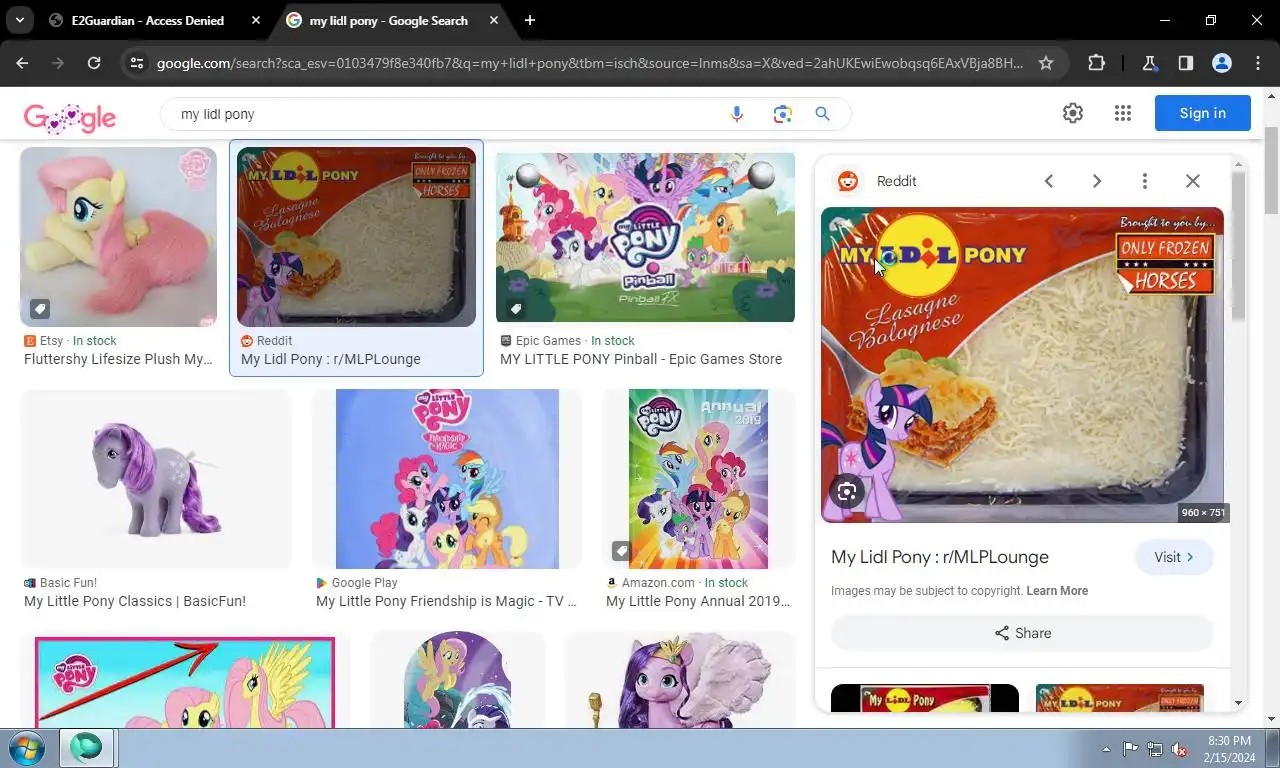Click the address bar URL

tap(590, 63)
